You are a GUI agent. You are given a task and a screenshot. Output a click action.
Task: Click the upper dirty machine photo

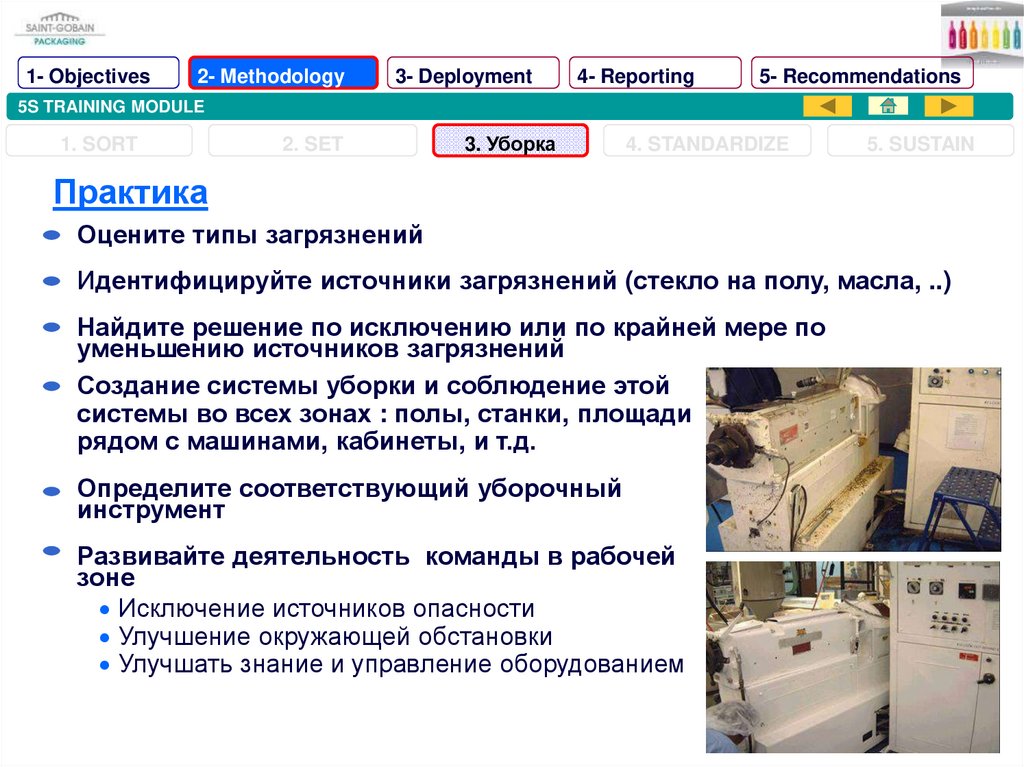click(853, 459)
